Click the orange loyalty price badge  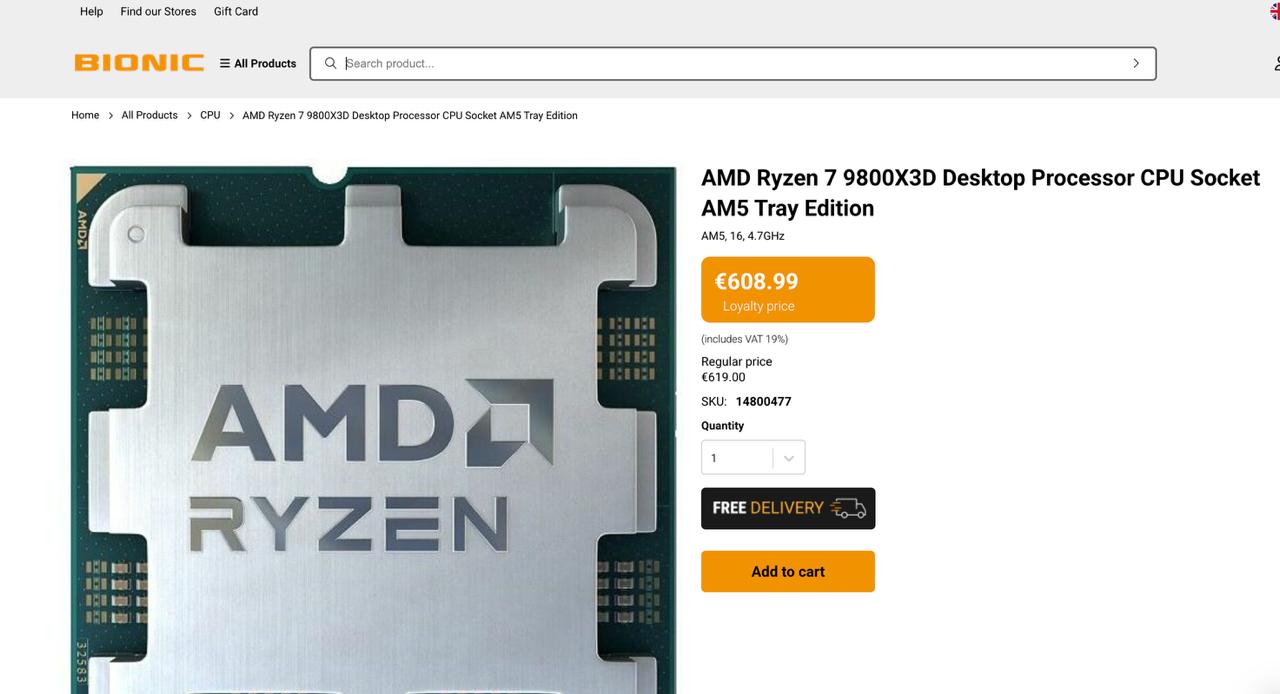click(x=788, y=290)
